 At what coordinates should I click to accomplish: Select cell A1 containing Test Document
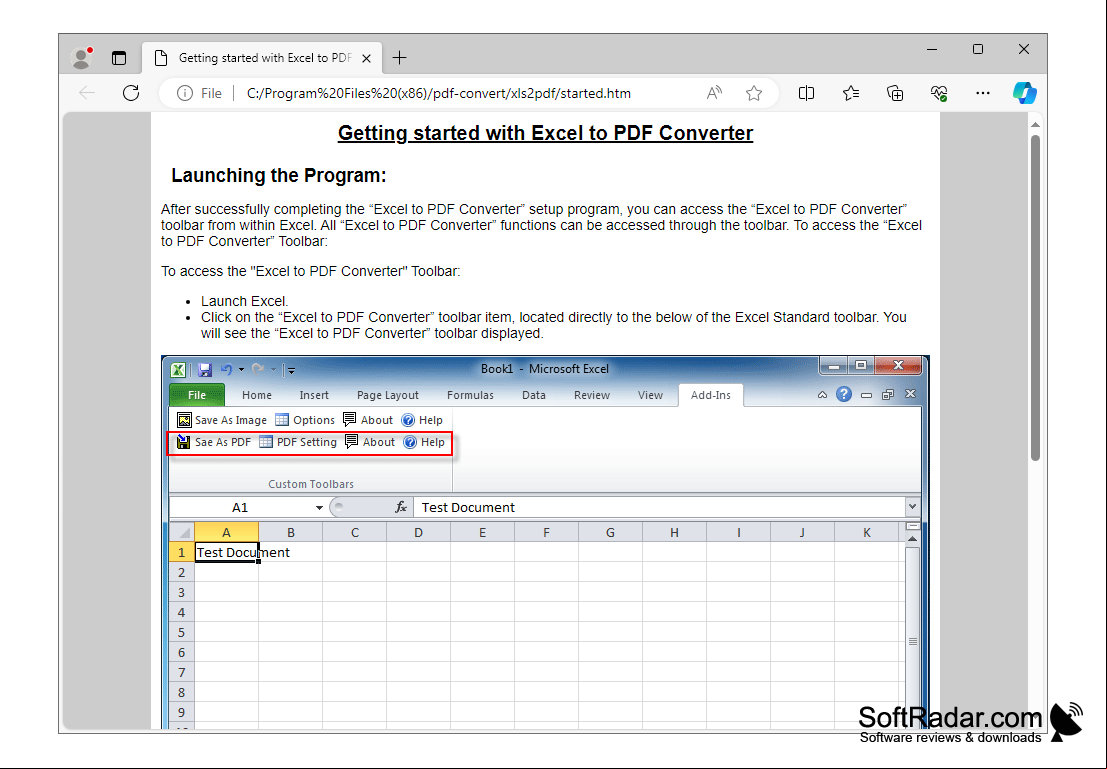[226, 552]
